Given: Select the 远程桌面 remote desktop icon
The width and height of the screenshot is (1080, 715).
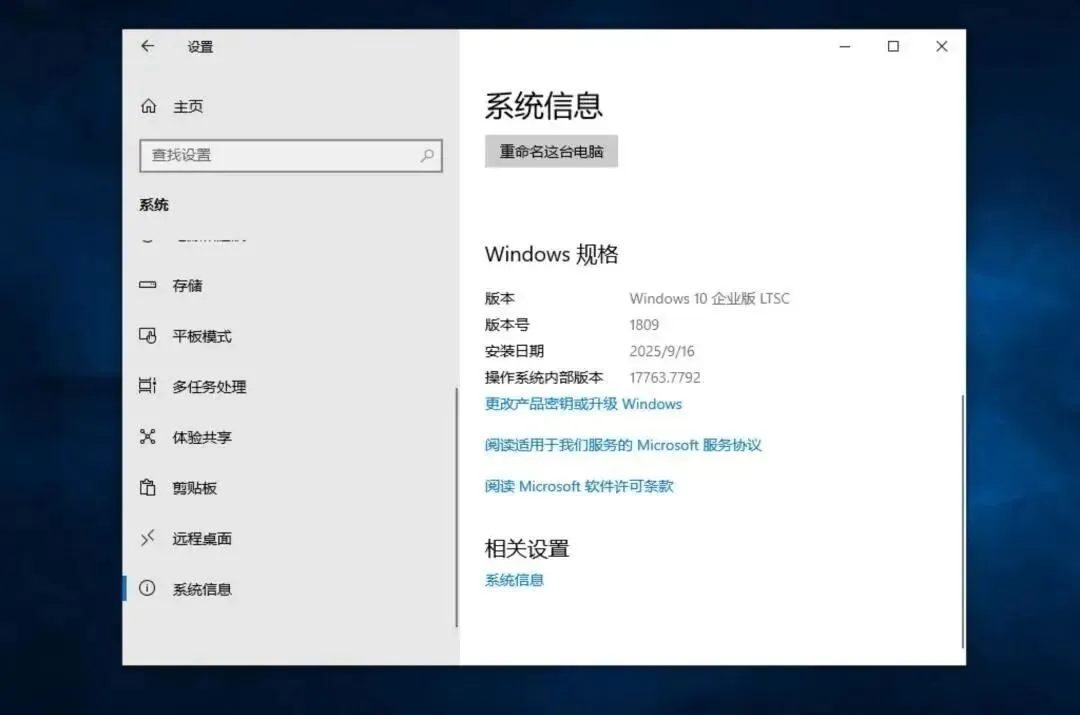Looking at the screenshot, I should click(147, 538).
